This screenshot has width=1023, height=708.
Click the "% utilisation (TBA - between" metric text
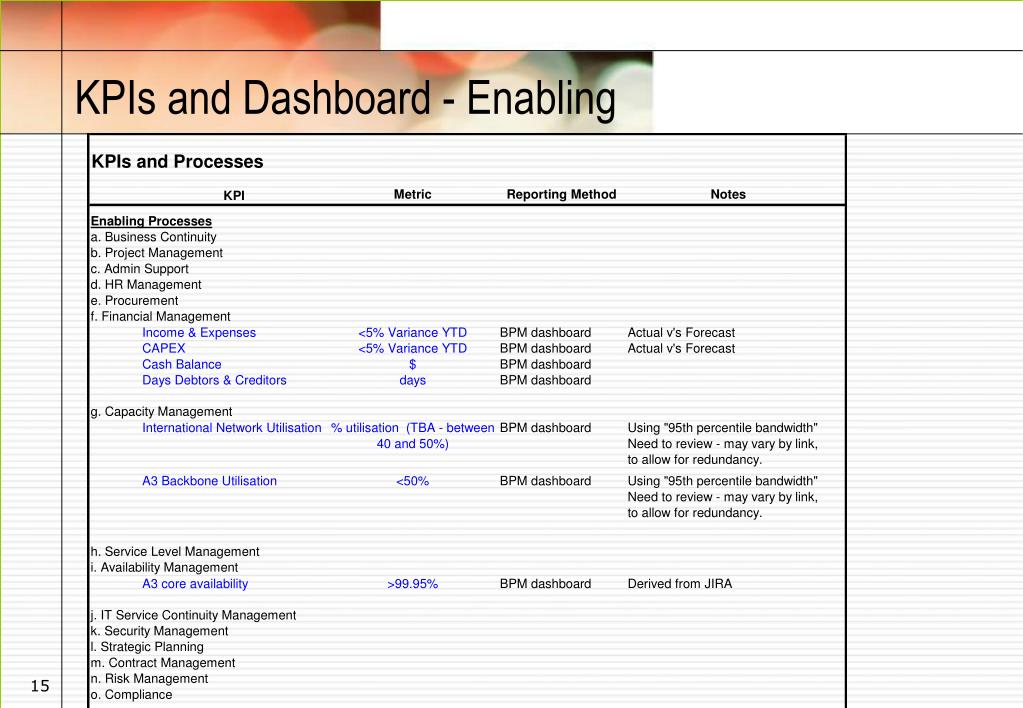412,427
